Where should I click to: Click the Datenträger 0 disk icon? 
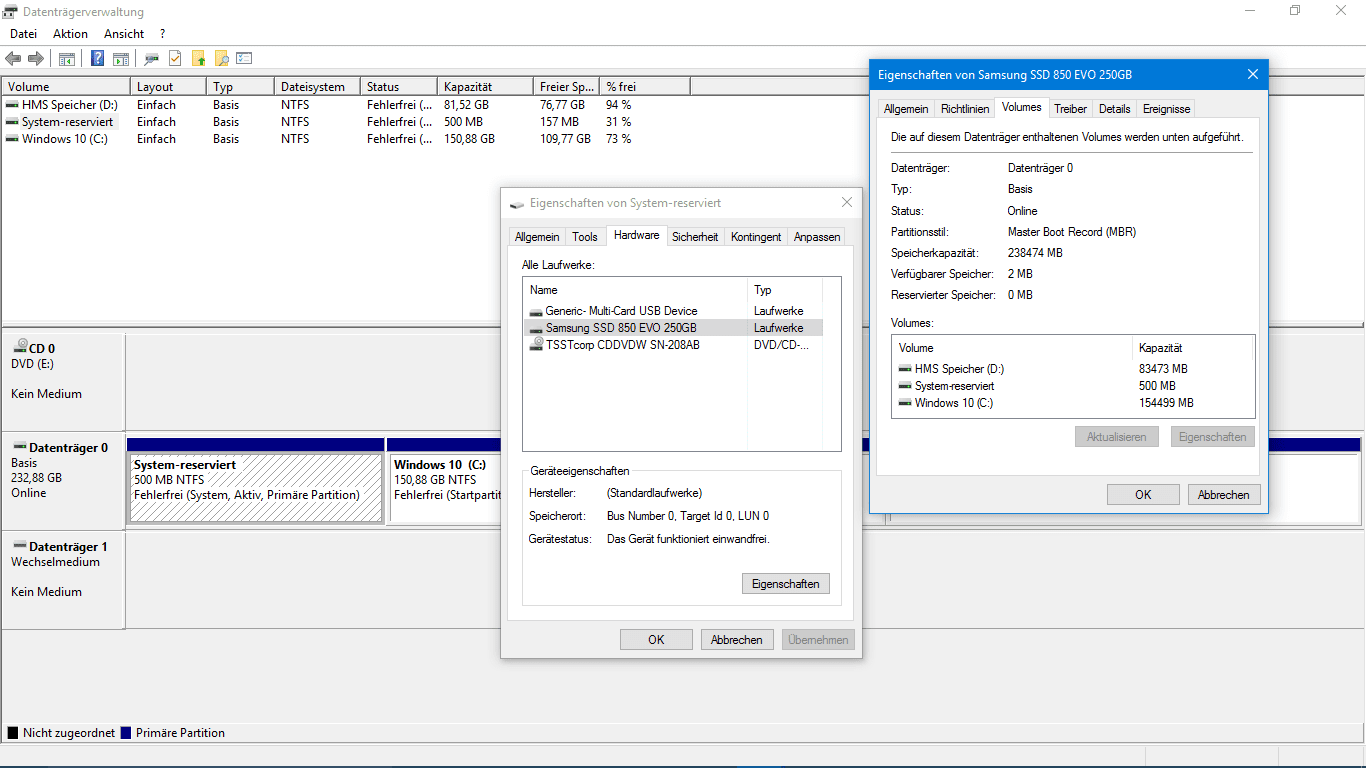(x=19, y=447)
